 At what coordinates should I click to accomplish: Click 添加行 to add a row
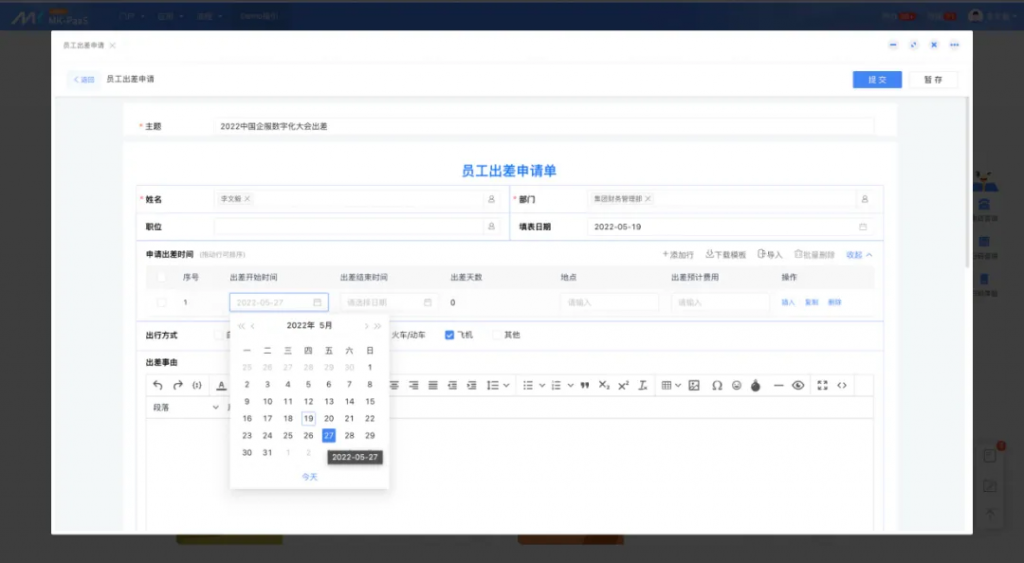[678, 255]
